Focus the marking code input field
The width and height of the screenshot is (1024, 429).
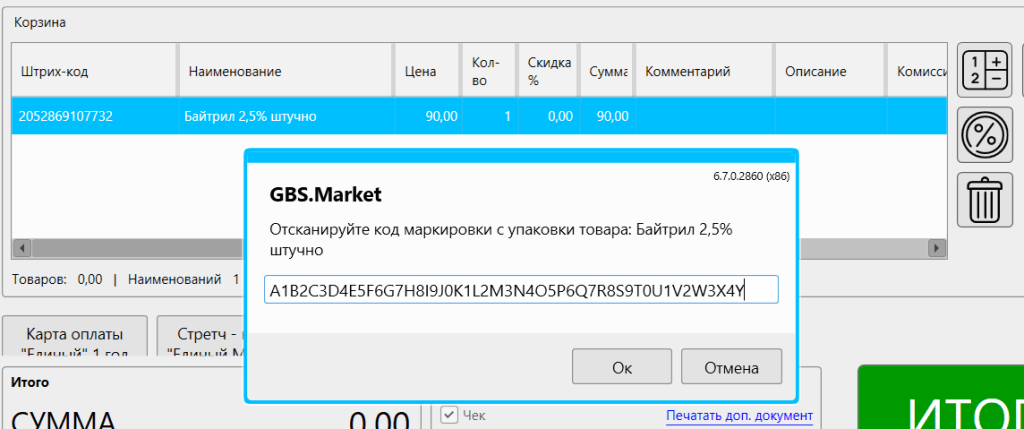click(520, 291)
